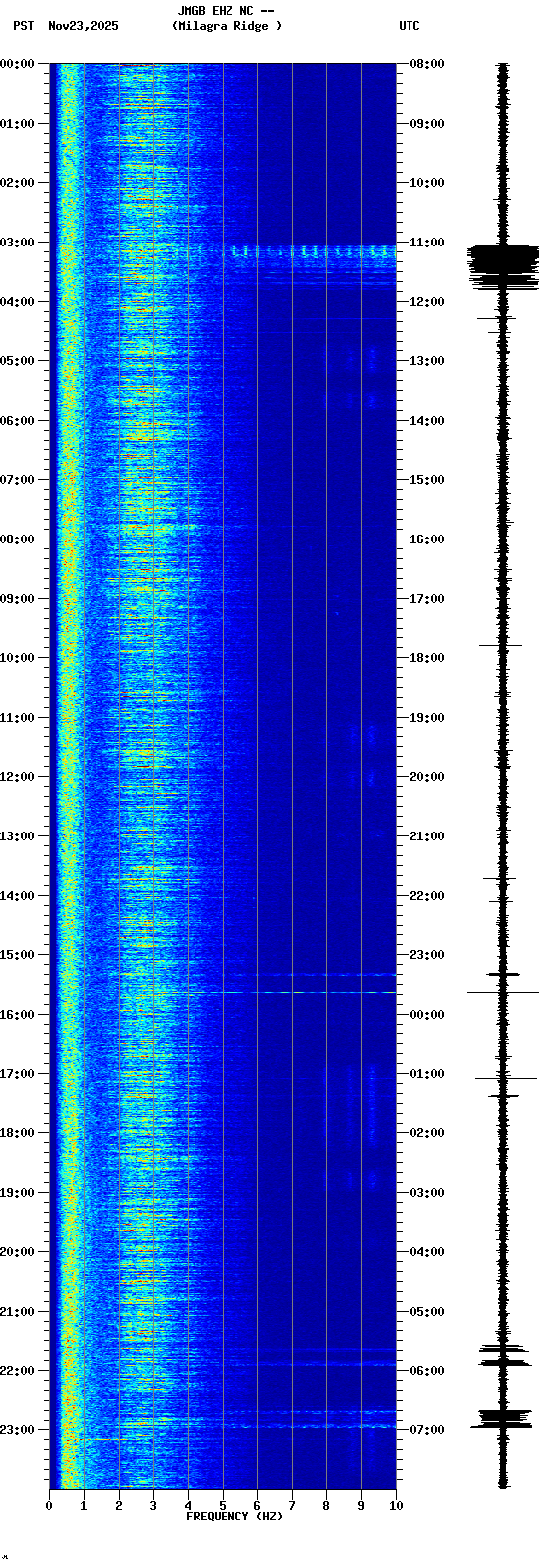
Task: Pick the 16:00 label on PST axis
Action: coord(17,1015)
